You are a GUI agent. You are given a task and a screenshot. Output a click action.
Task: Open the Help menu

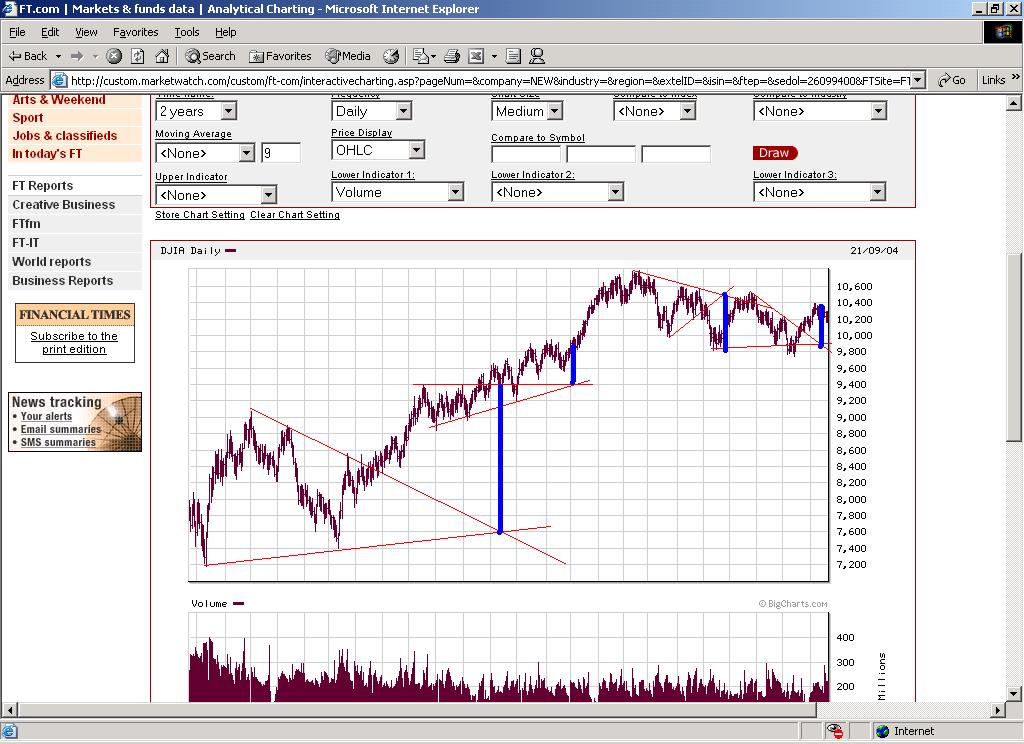click(x=225, y=32)
